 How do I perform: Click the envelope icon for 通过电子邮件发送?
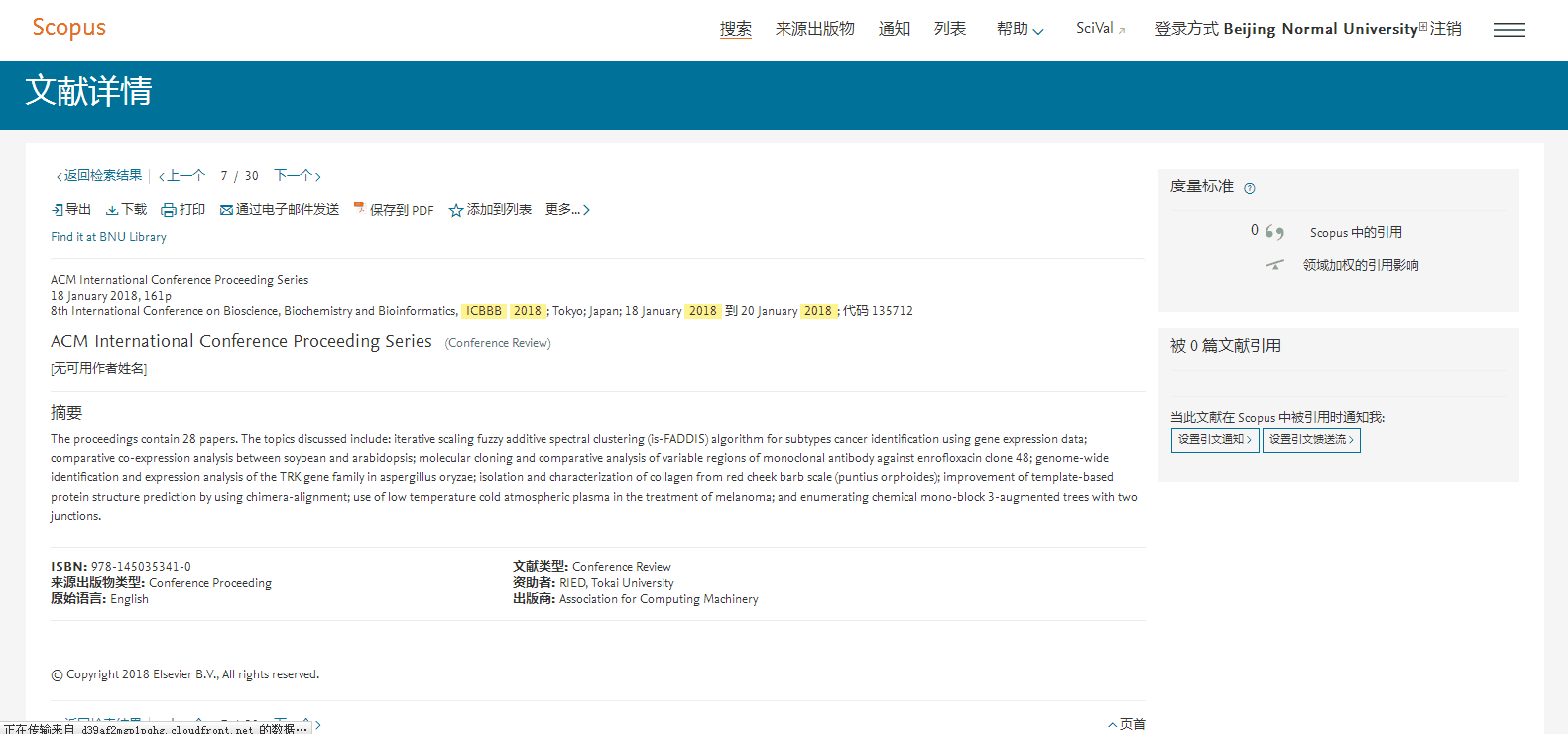[x=226, y=210]
